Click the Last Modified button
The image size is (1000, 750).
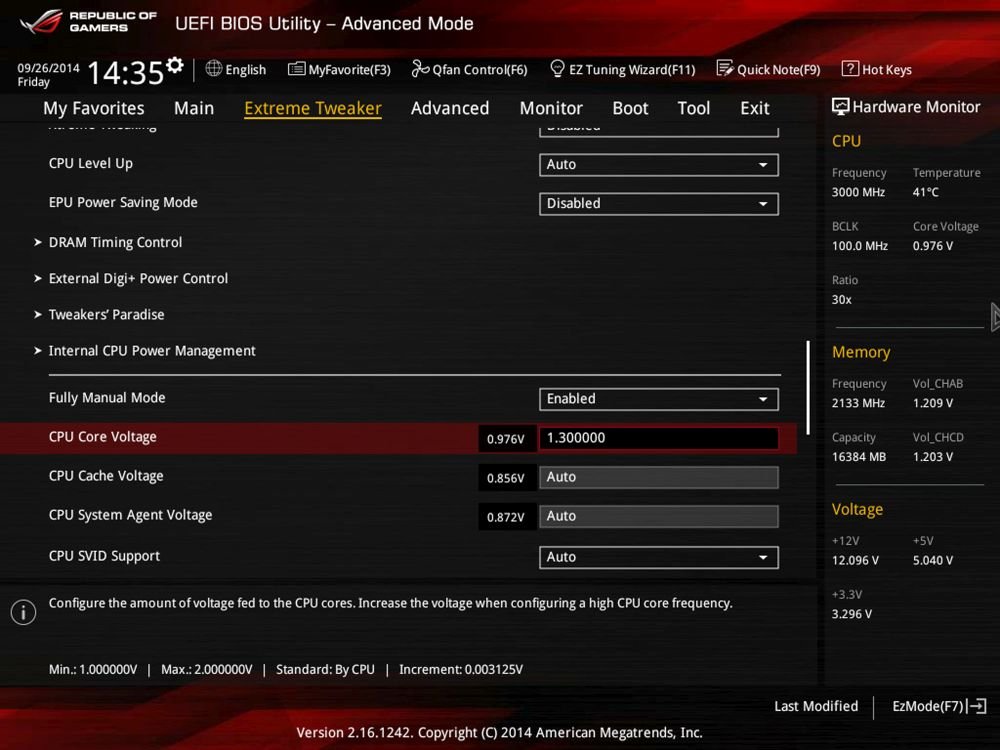pyautogui.click(x=816, y=706)
